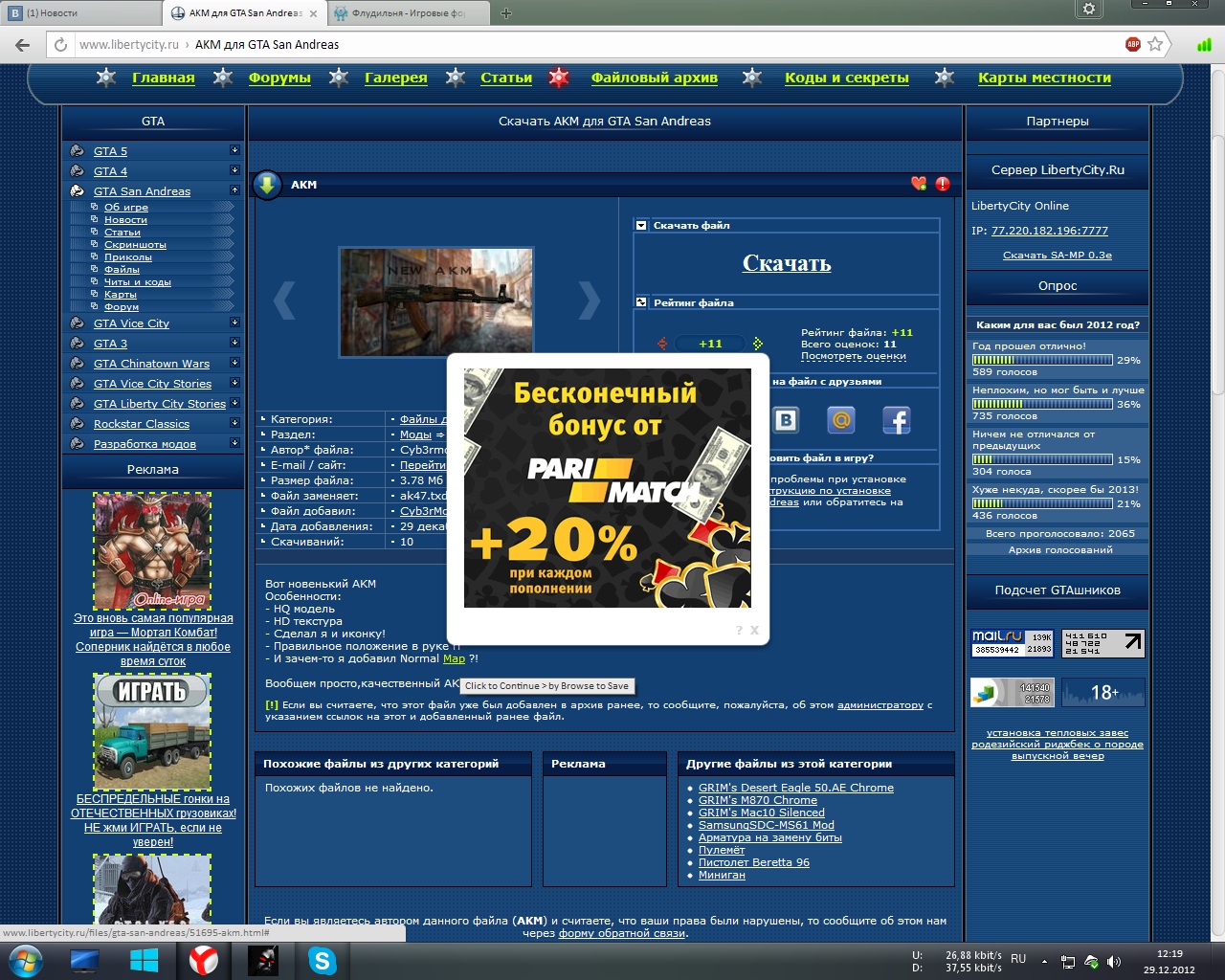Go back using the browser back arrow

[23, 44]
